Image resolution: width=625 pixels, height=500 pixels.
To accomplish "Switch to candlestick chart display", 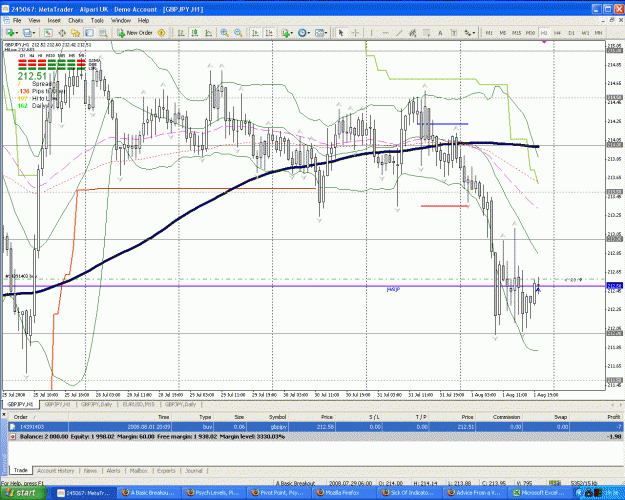I will tap(195, 33).
